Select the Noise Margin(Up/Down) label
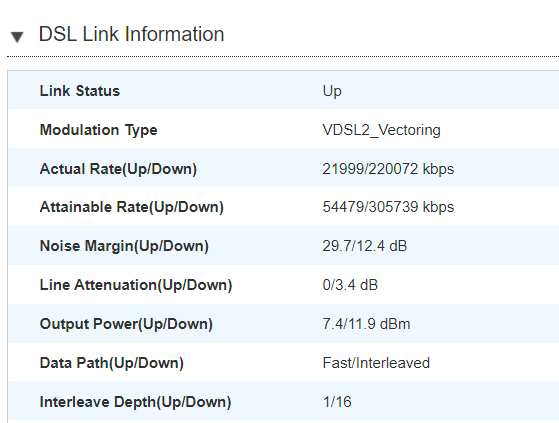This screenshot has height=423, width=559. (x=124, y=246)
